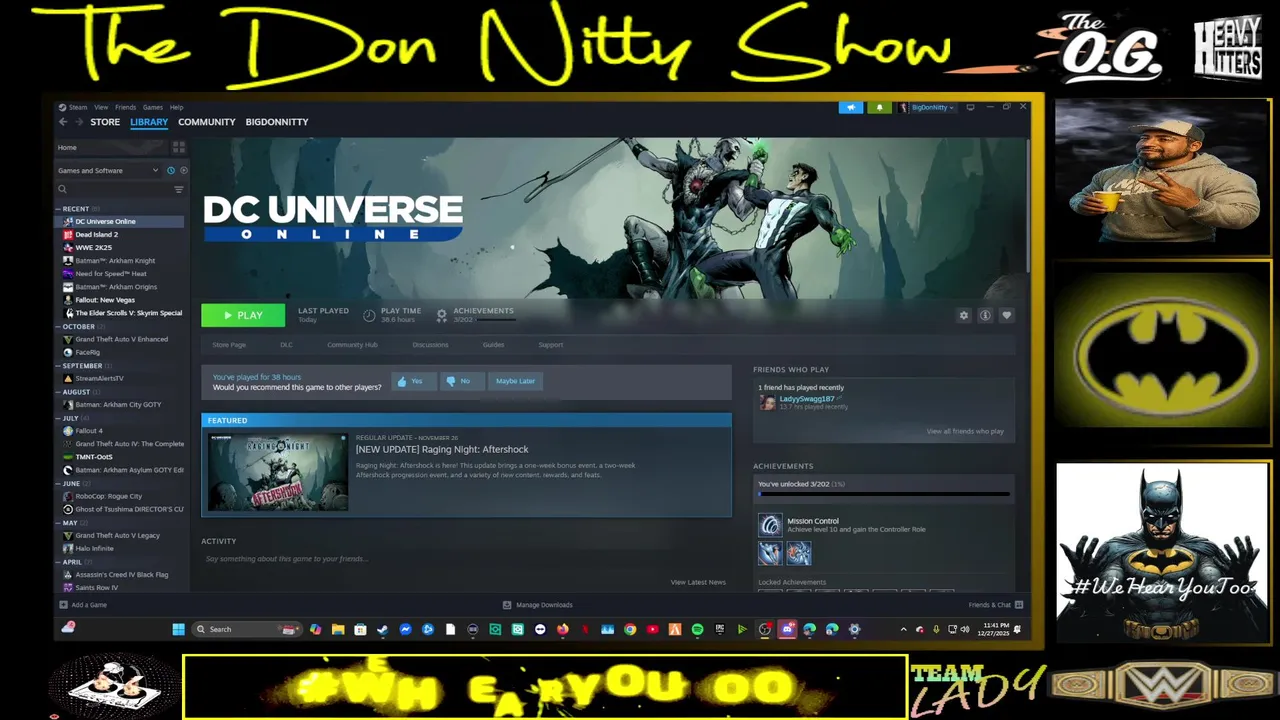The height and width of the screenshot is (720, 1280).
Task: Open the Raging Night Aftershock news thumbnail
Action: coord(278,472)
